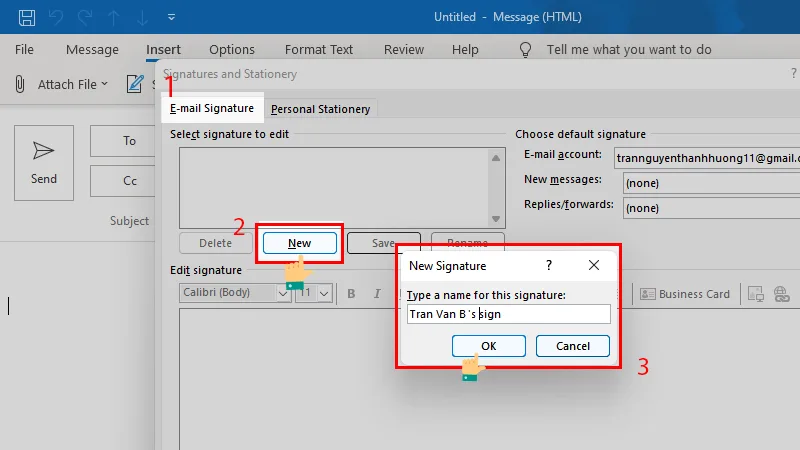Click the Bold formatting icon in signature editor
800x450 pixels.
click(351, 294)
